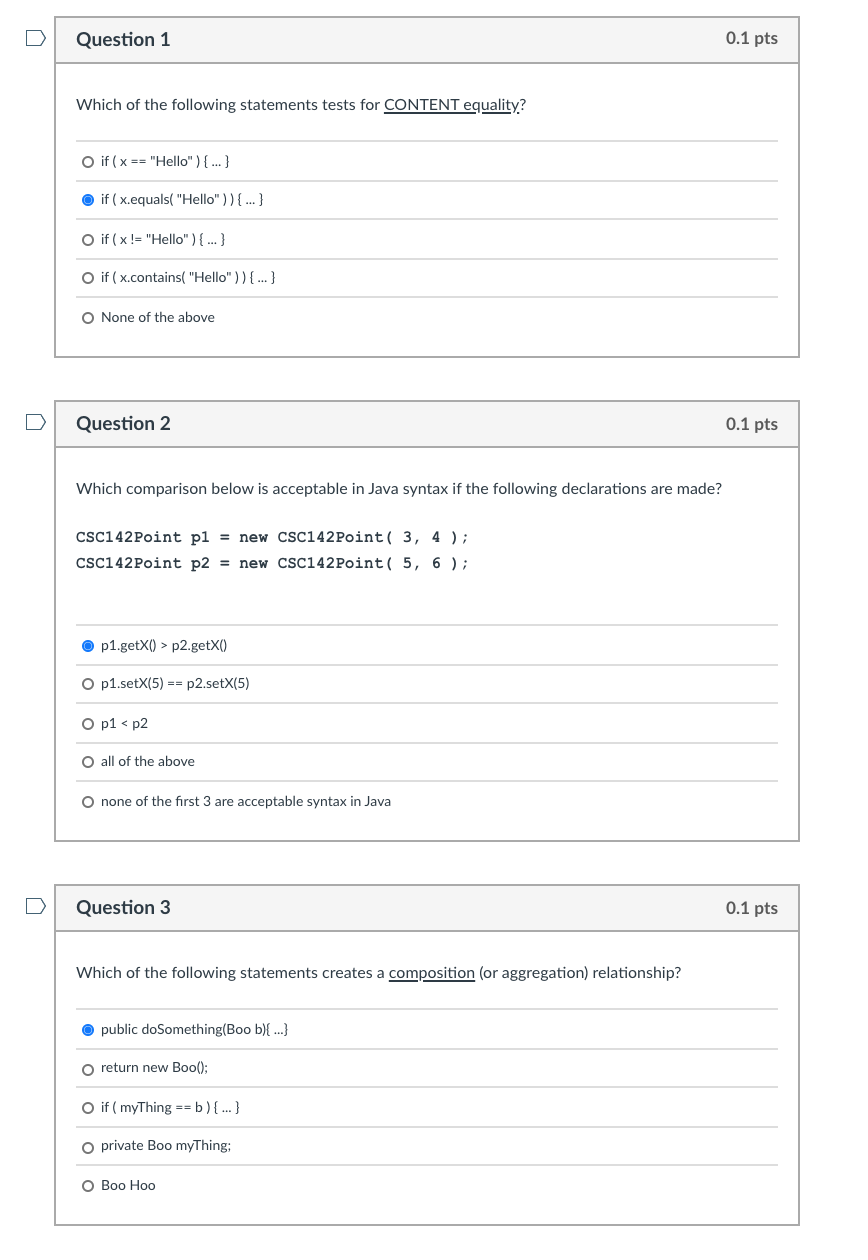Choose the "return new Boo();" answer
The width and height of the screenshot is (868, 1260).
89,1068
